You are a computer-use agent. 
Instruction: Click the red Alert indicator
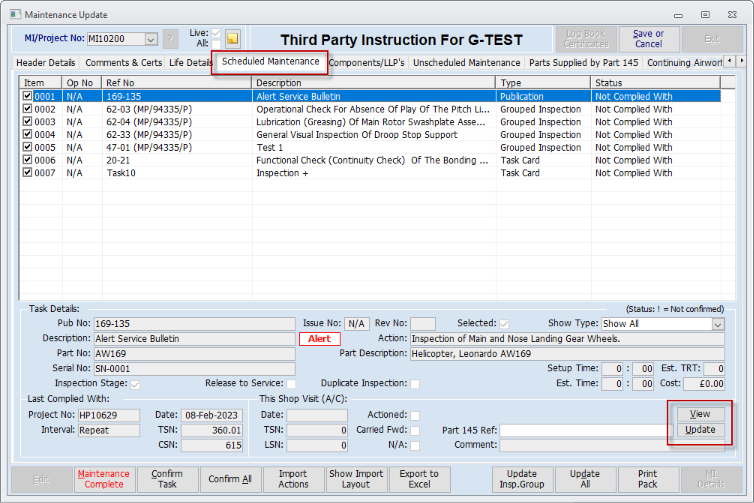(x=319, y=339)
